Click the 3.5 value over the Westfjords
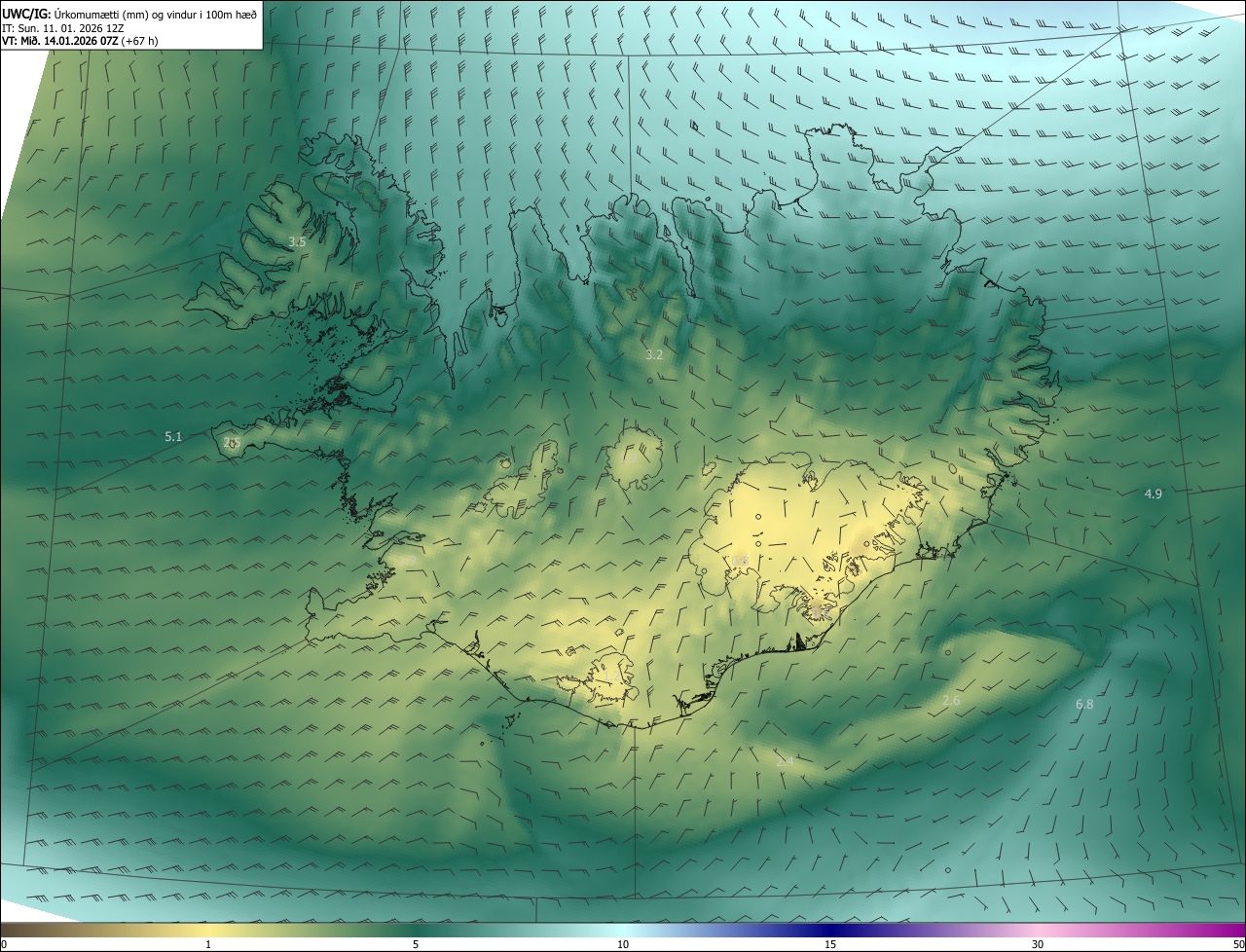This screenshot has width=1246, height=952. (298, 241)
